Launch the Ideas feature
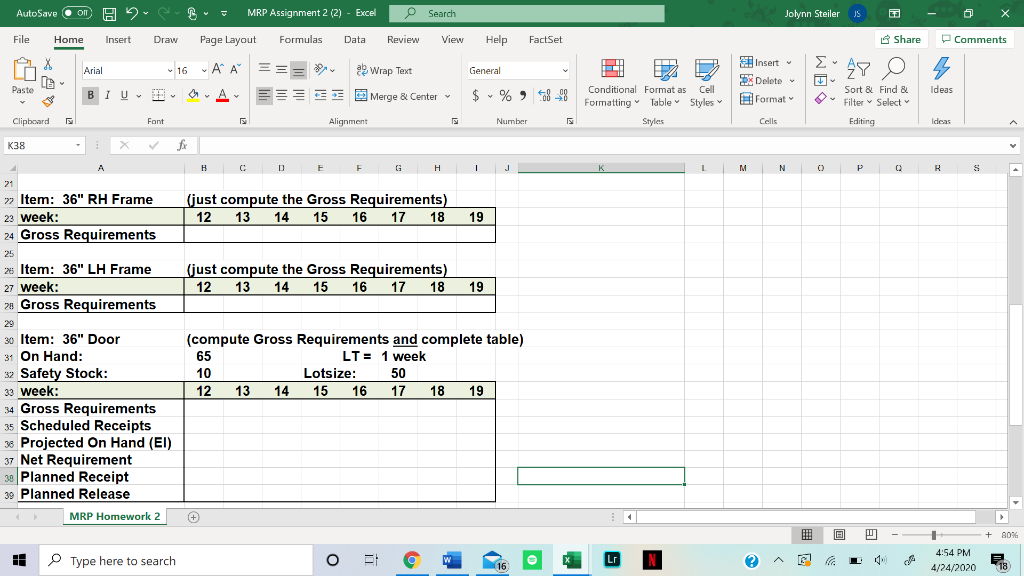 938,84
